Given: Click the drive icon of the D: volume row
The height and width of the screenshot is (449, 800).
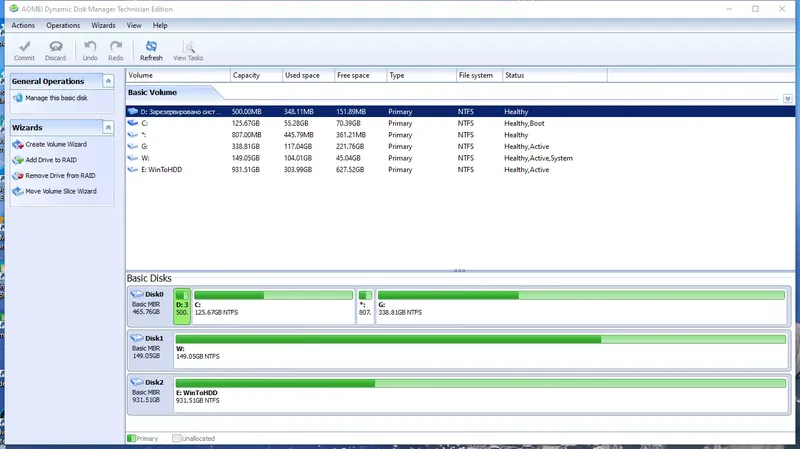Looking at the screenshot, I should click(x=133, y=111).
